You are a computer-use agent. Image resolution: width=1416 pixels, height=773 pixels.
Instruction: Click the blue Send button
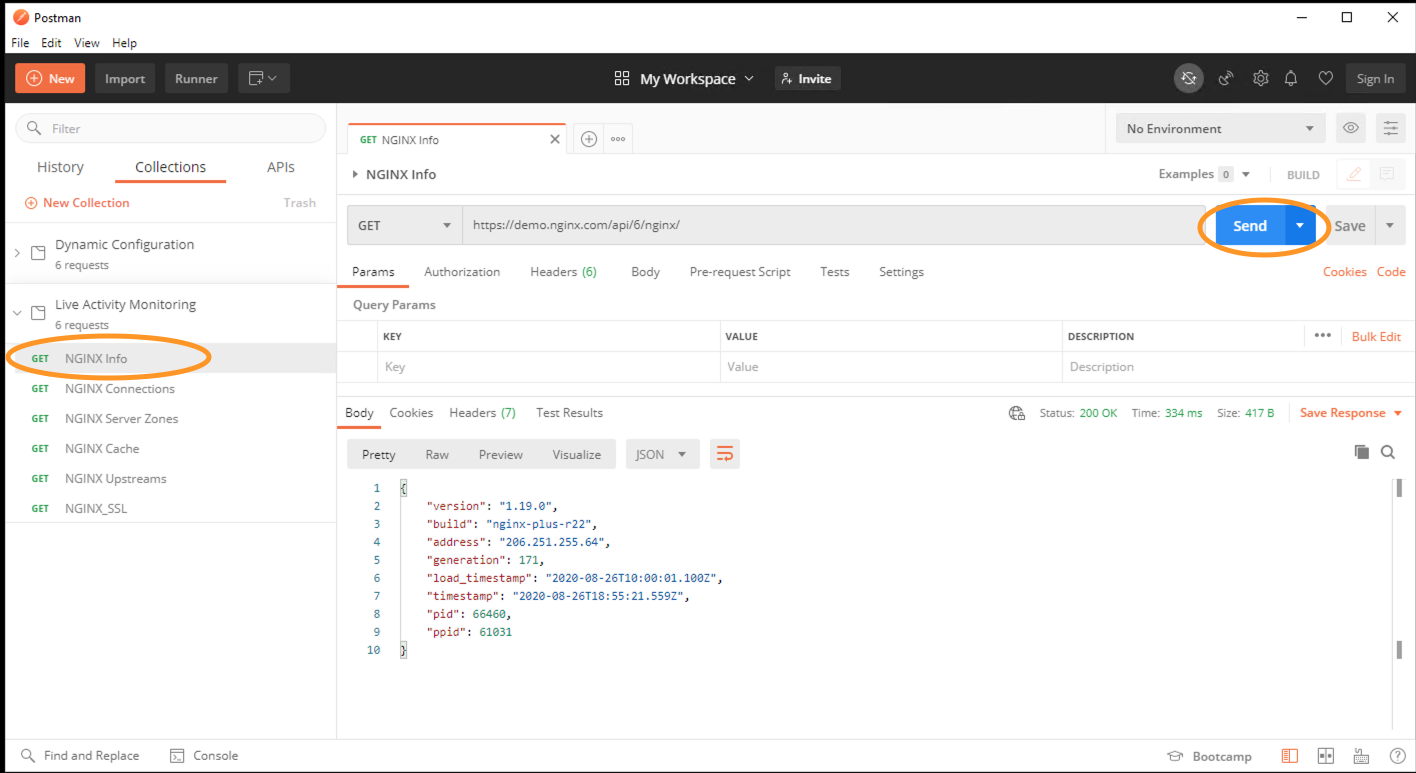(x=1250, y=225)
